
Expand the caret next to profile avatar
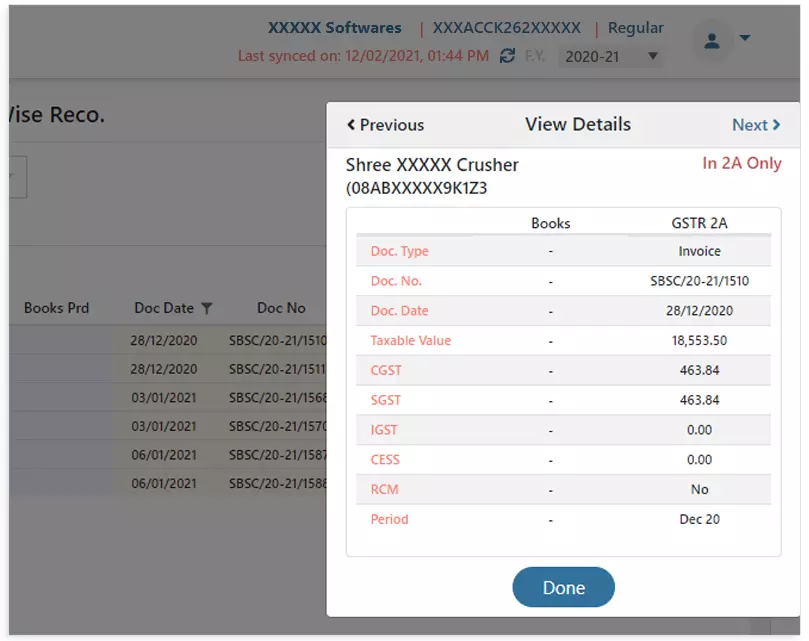click(744, 39)
